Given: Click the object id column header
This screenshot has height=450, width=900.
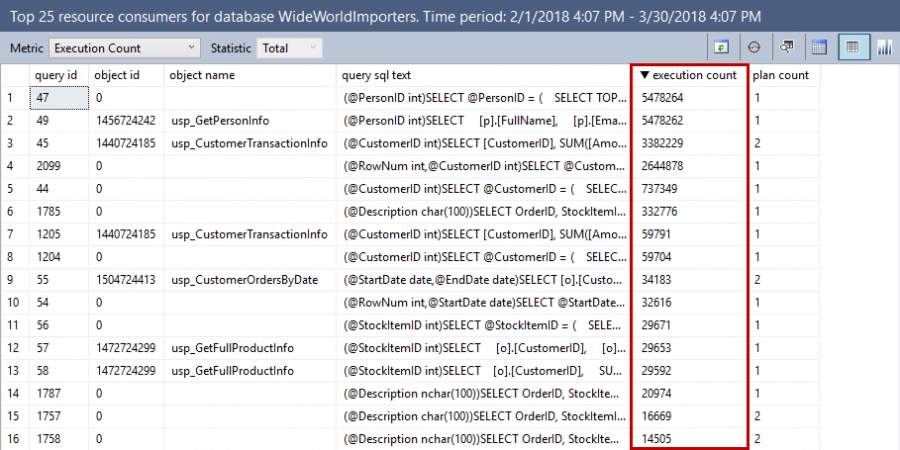Looking at the screenshot, I should pyautogui.click(x=116, y=75).
